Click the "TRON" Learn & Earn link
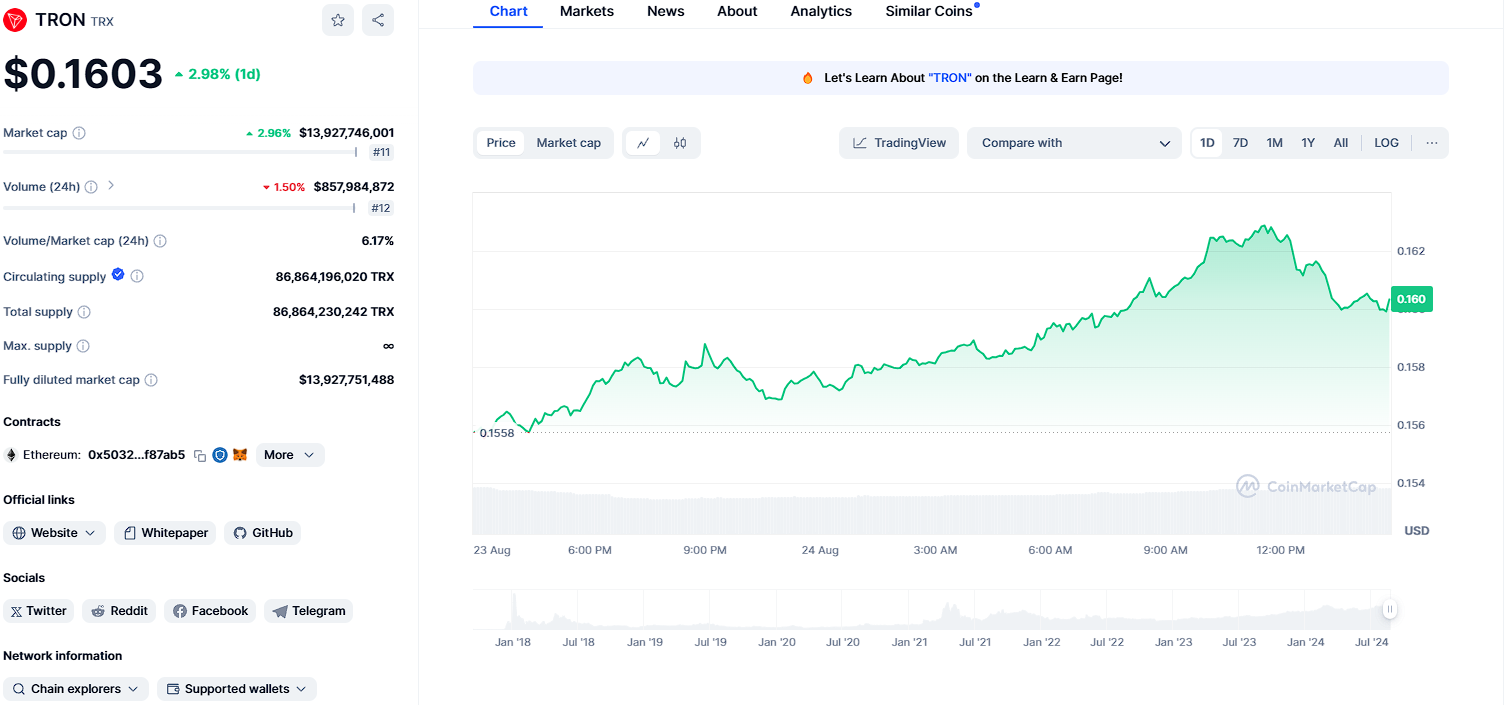Viewport: 1504px width, 705px height. (x=950, y=78)
